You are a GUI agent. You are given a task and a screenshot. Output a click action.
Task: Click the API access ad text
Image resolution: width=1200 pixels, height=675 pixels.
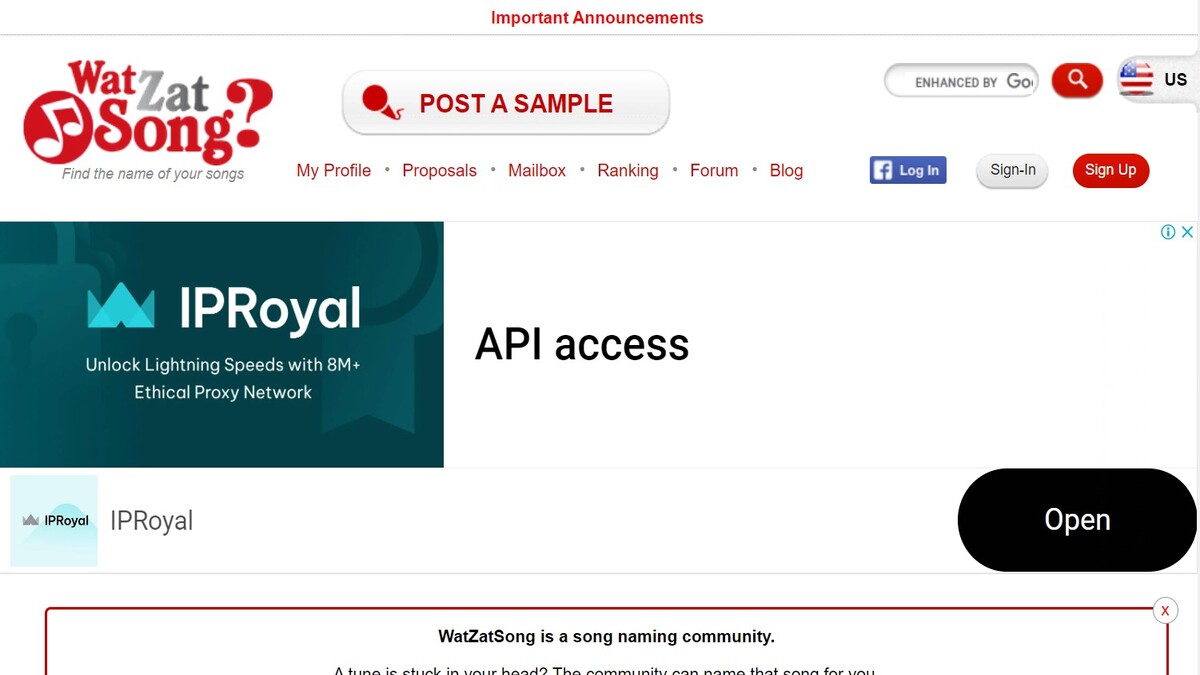click(582, 345)
